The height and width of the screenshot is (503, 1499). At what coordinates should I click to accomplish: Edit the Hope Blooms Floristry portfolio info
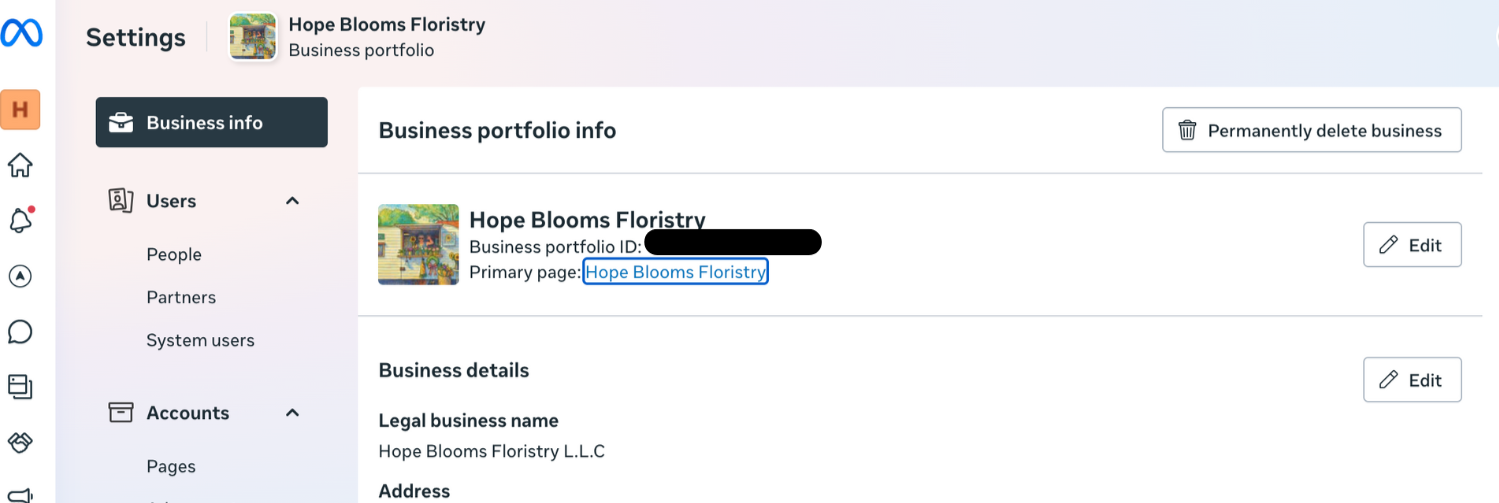click(1412, 245)
